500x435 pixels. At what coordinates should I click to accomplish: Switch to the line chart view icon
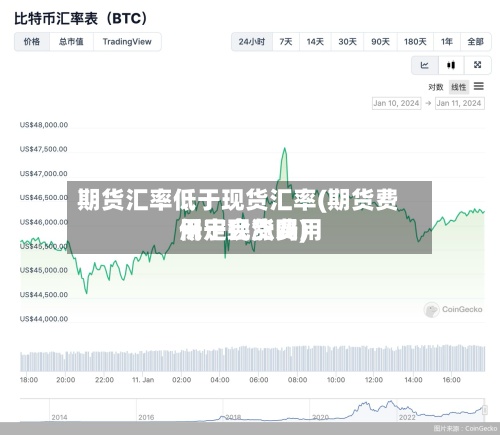tap(425, 65)
